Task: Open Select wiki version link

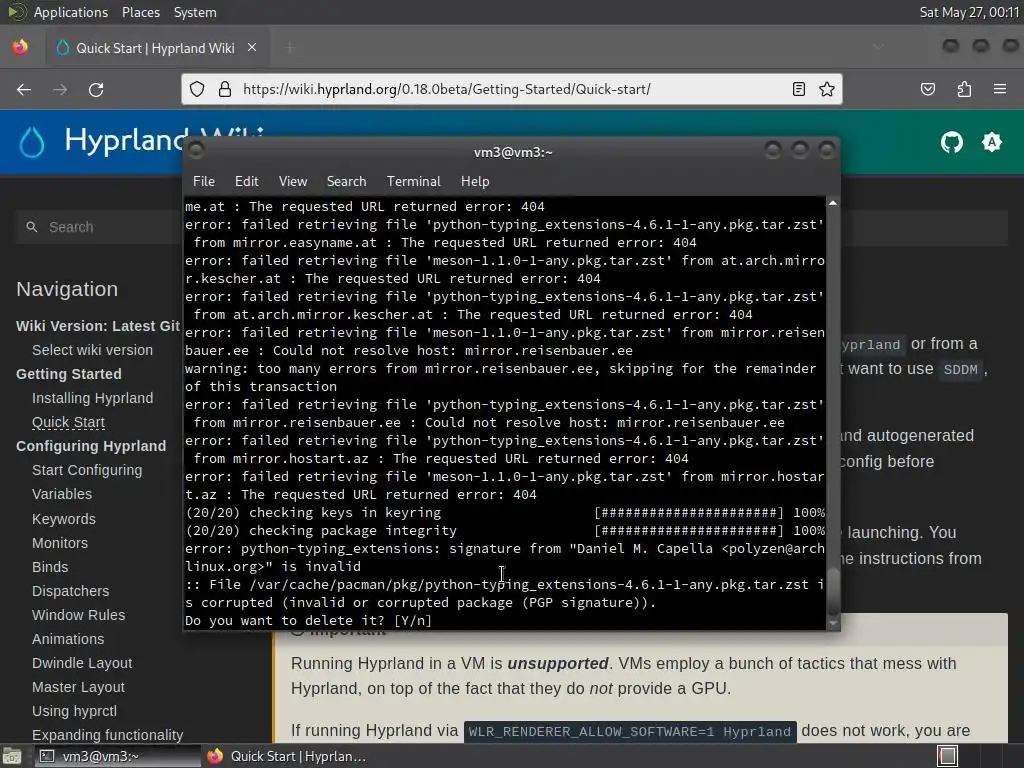Action: [x=93, y=350]
